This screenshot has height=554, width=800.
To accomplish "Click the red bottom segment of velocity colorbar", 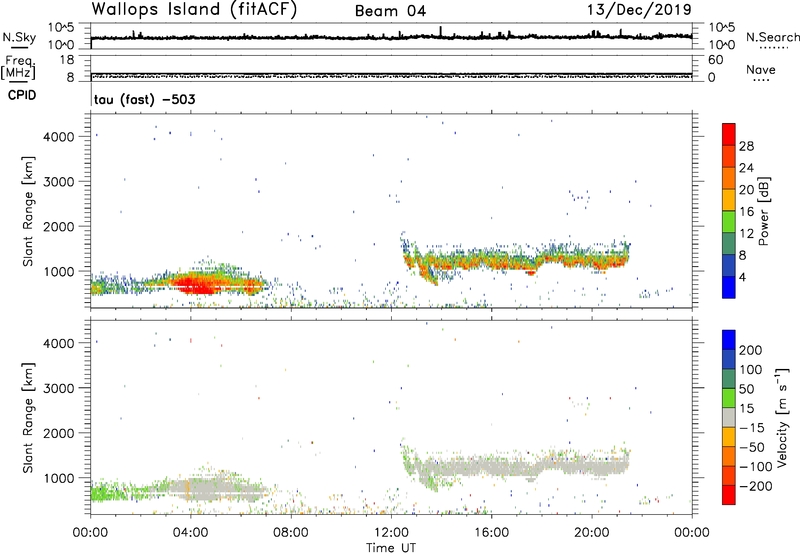I will coord(729,495).
